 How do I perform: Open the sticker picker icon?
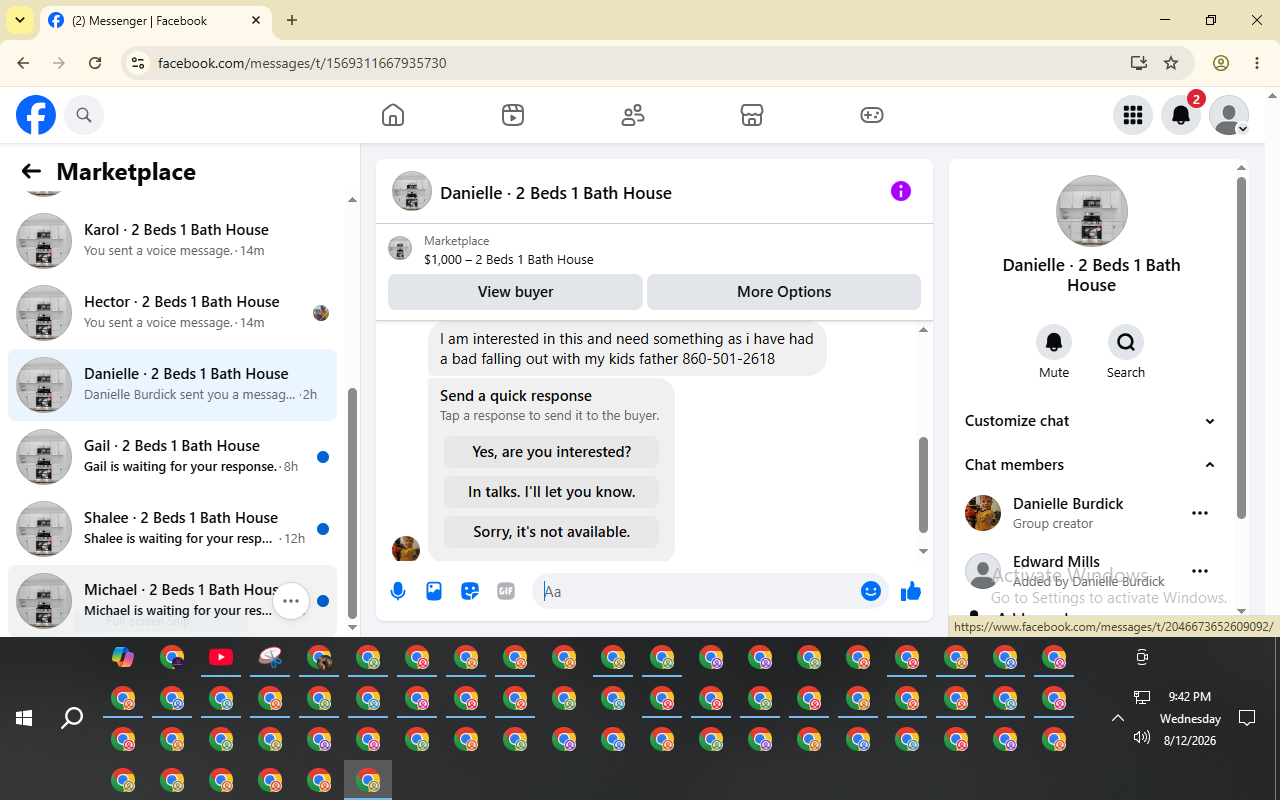tap(470, 591)
